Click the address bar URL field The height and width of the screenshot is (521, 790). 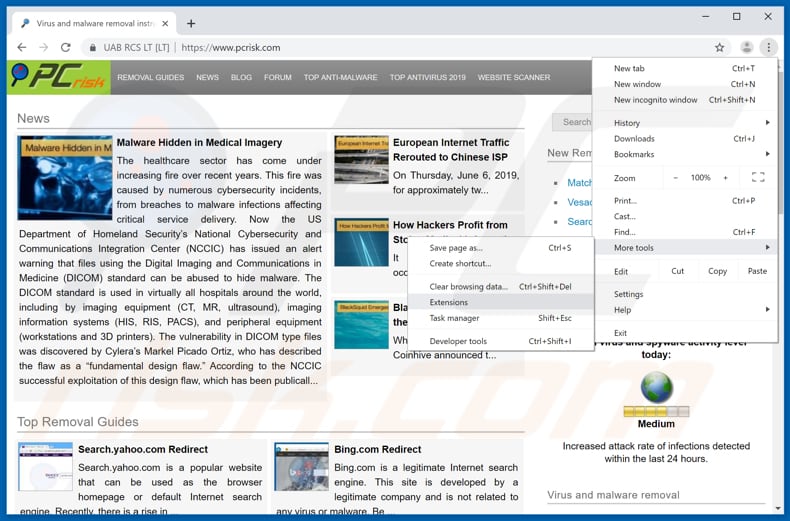pos(400,47)
